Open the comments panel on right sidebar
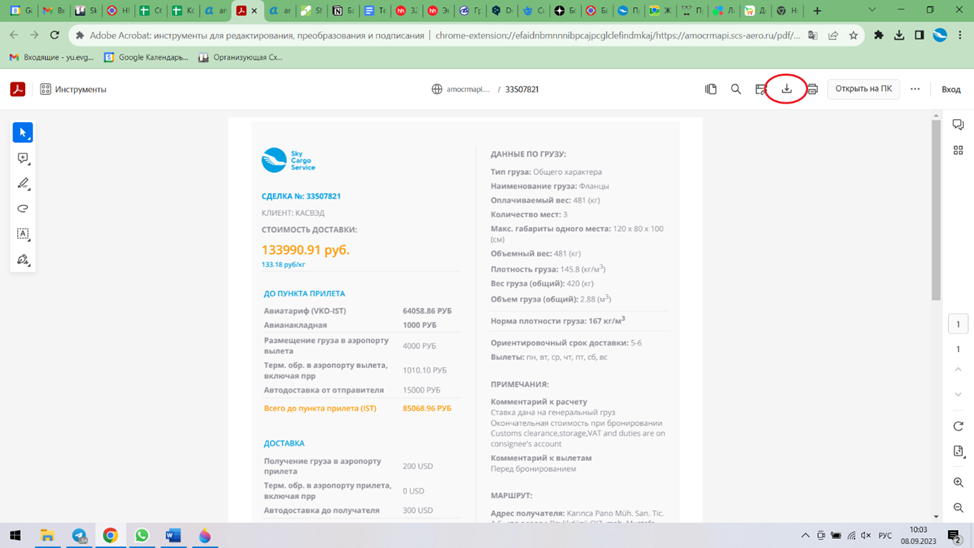Image resolution: width=974 pixels, height=548 pixels. (x=958, y=125)
